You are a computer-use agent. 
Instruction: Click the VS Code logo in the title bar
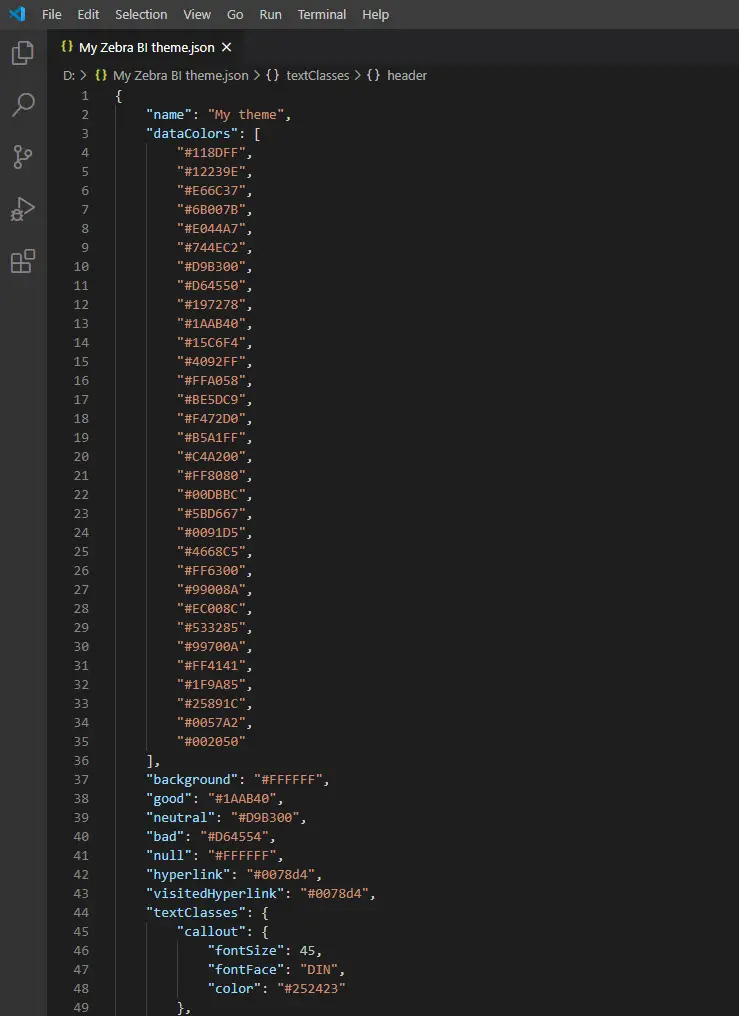tap(17, 14)
